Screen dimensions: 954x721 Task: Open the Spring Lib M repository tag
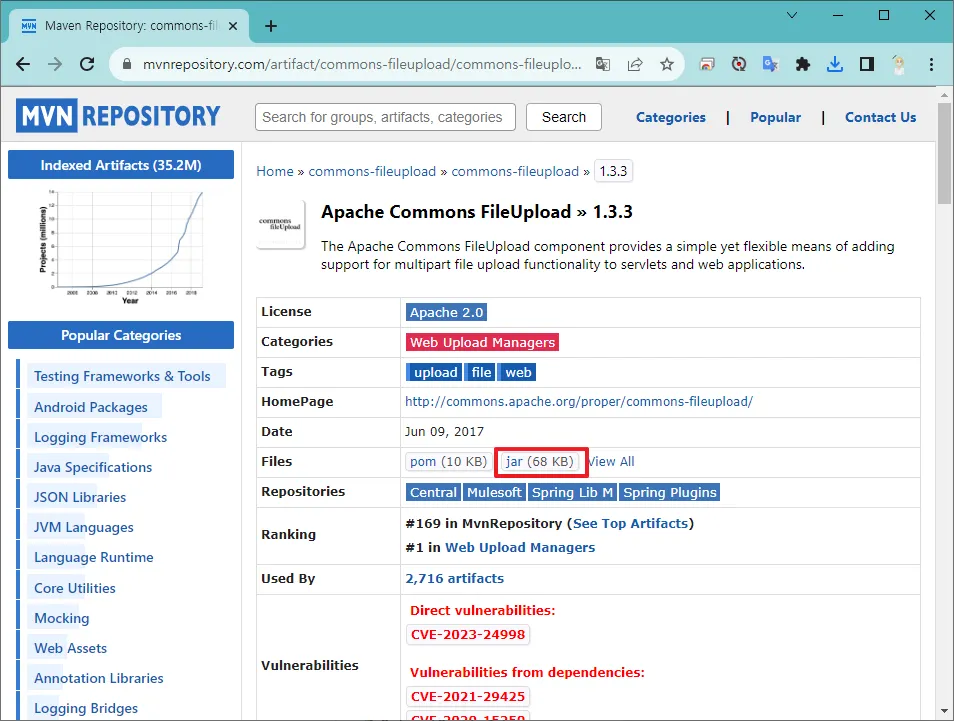click(x=573, y=492)
